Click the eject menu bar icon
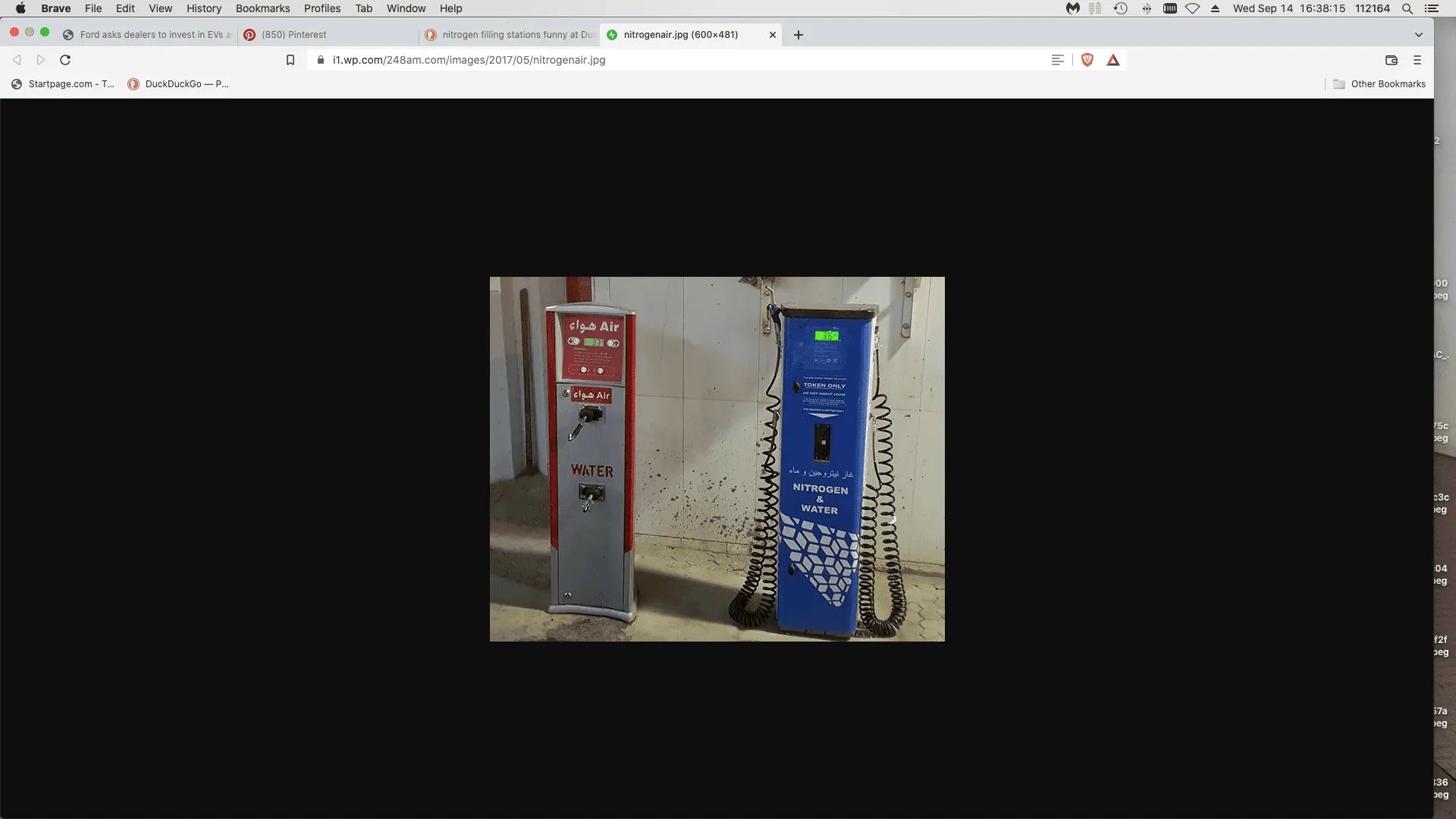The width and height of the screenshot is (1456, 819). [1215, 8]
